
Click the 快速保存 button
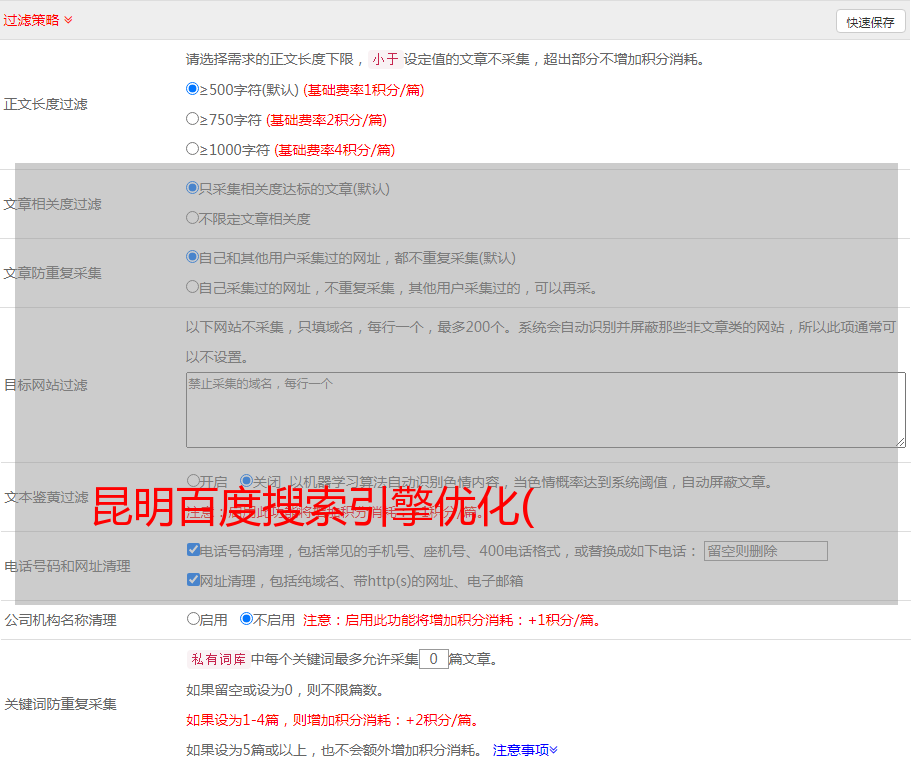[870, 22]
